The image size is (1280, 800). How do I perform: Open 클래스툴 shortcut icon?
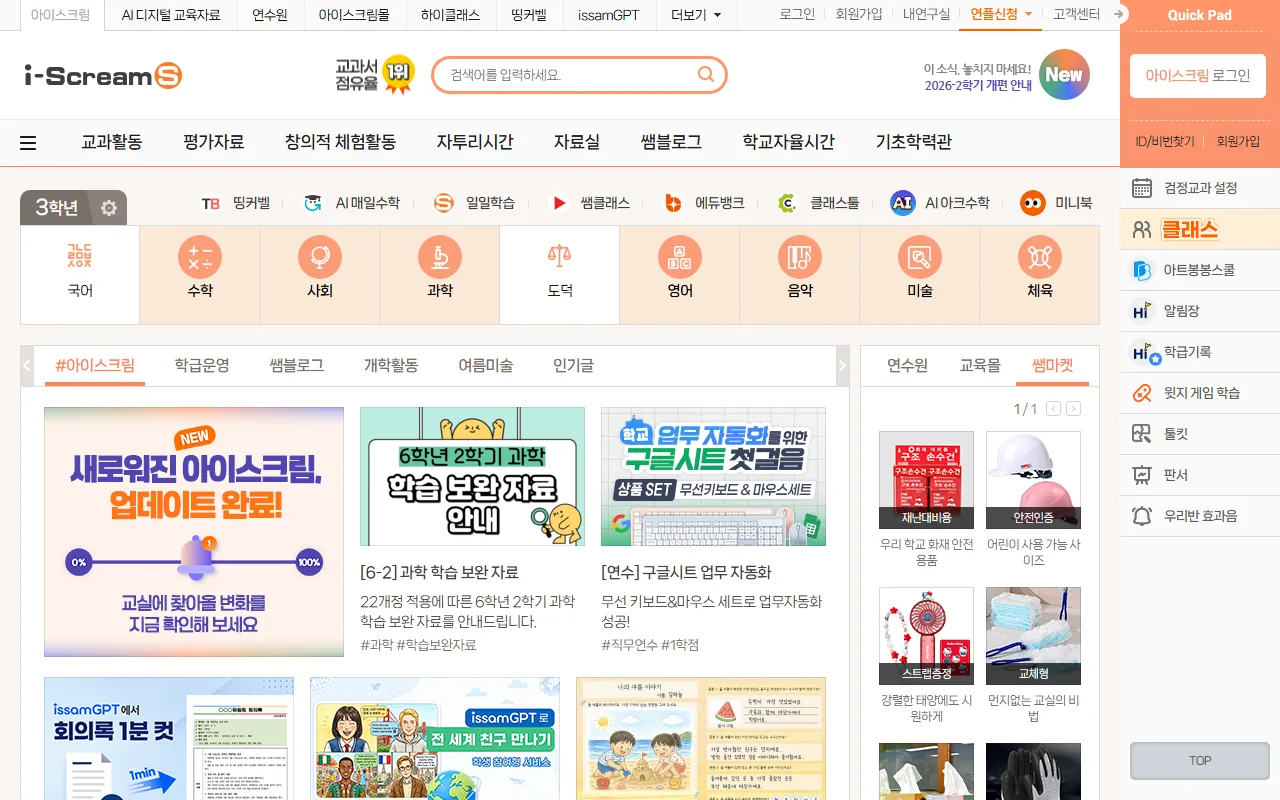click(788, 203)
